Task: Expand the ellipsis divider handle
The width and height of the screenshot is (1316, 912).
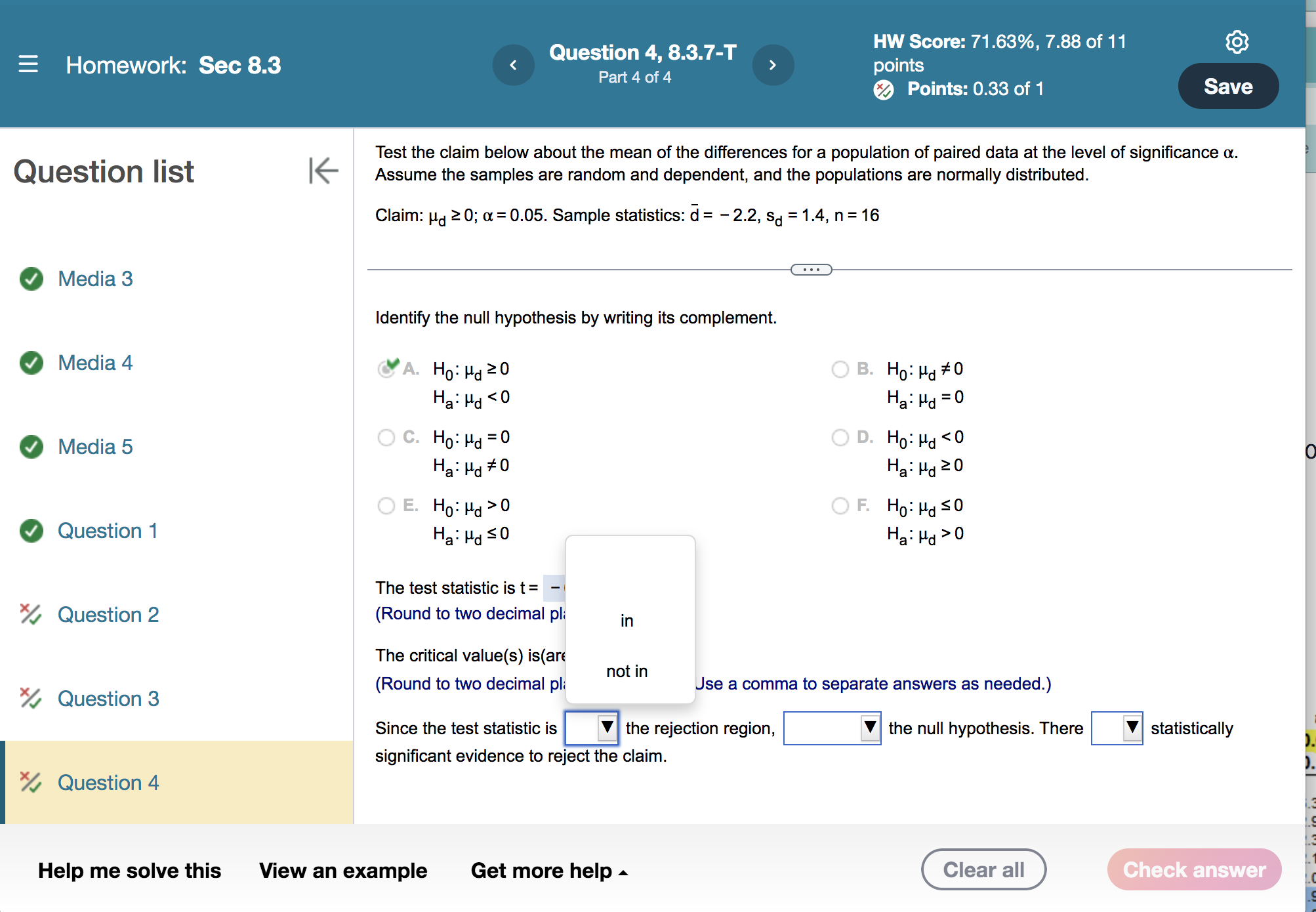Action: [811, 270]
